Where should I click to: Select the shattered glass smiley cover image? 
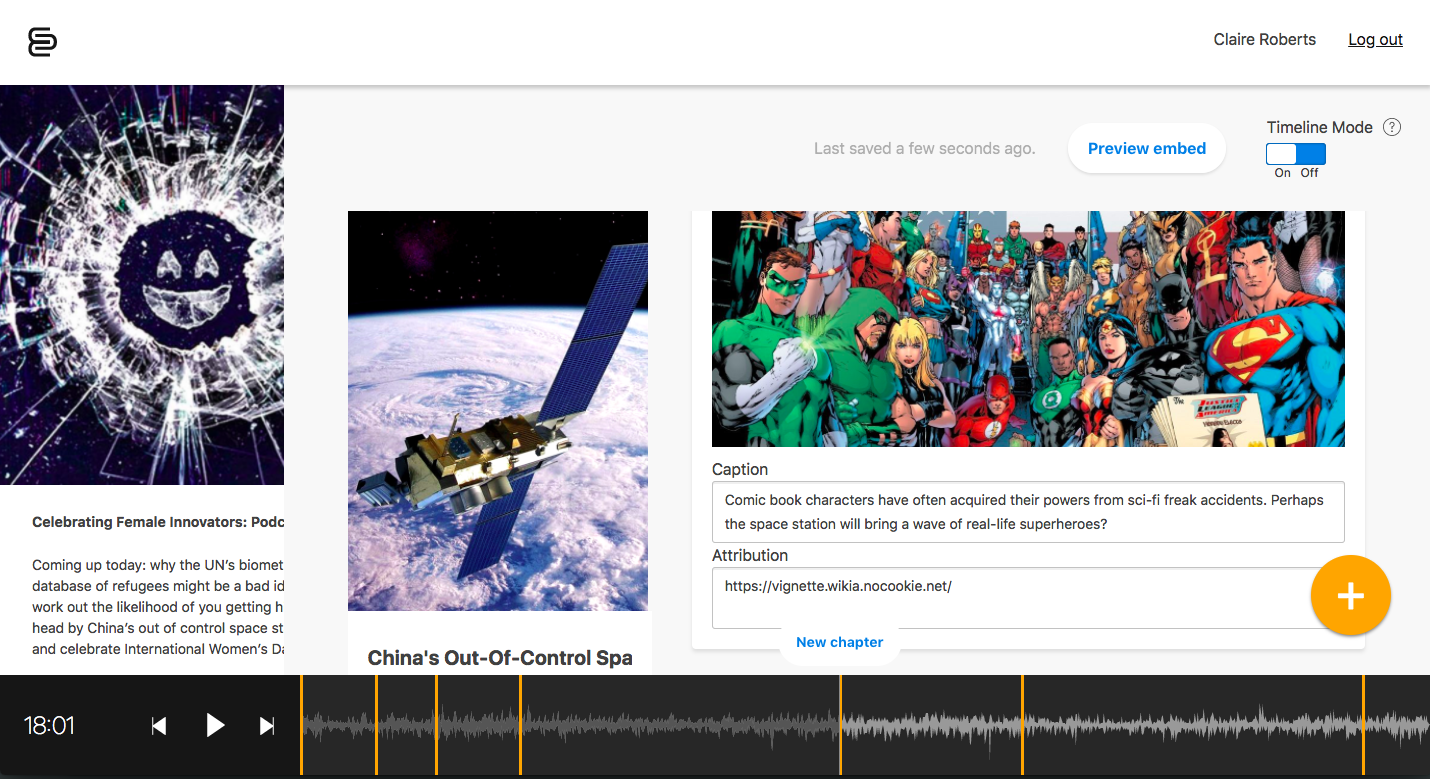[142, 285]
